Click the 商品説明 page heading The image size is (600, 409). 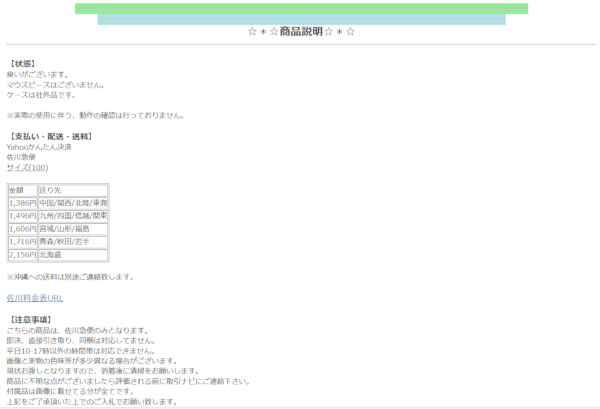(301, 32)
